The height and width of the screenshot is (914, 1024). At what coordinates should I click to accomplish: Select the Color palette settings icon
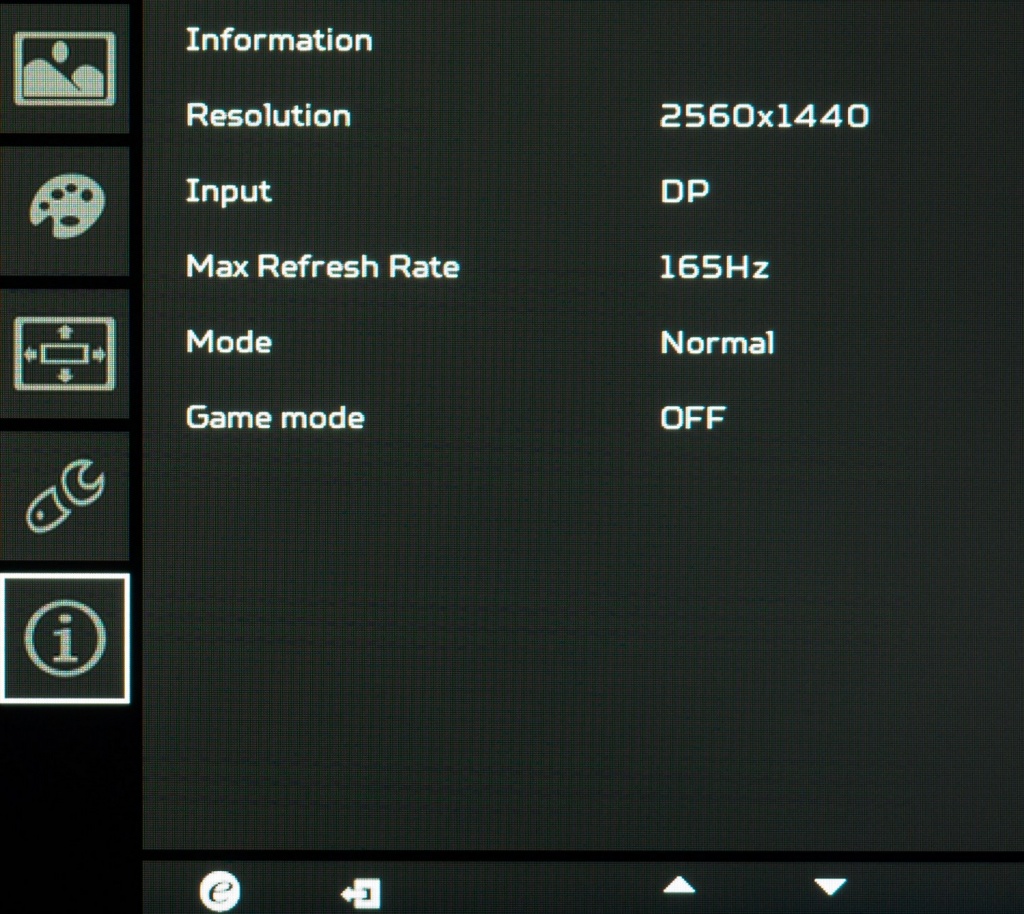click(65, 208)
